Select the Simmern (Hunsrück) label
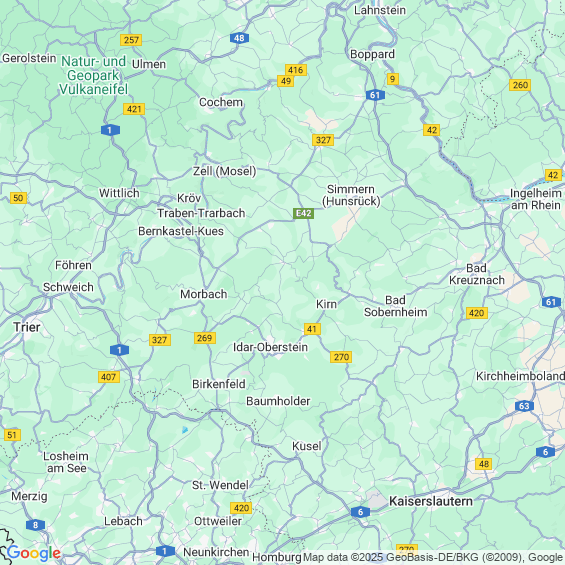The width and height of the screenshot is (565, 565). pyautogui.click(x=351, y=195)
